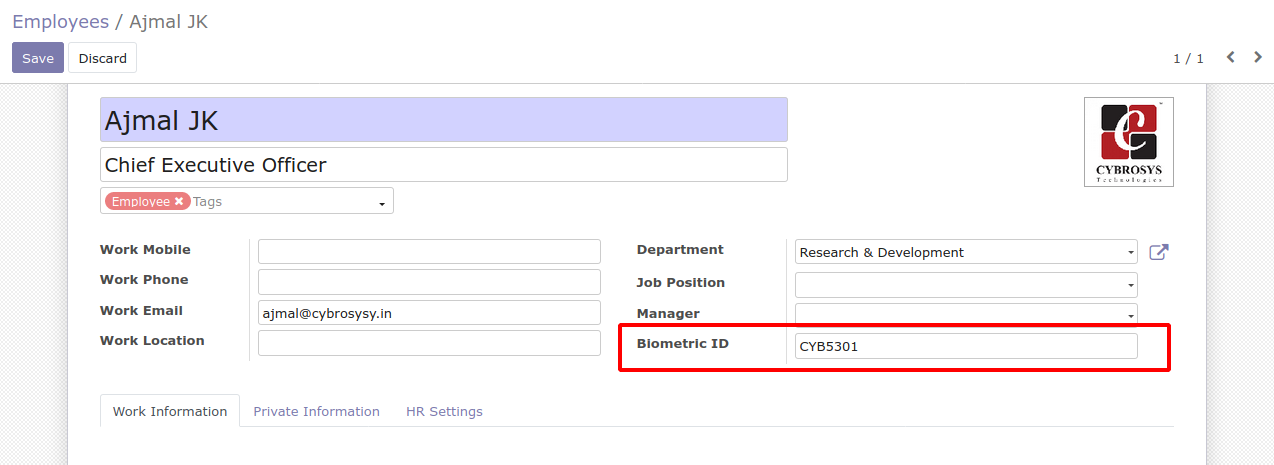
Task: Remove the Employee tag
Action: point(179,201)
